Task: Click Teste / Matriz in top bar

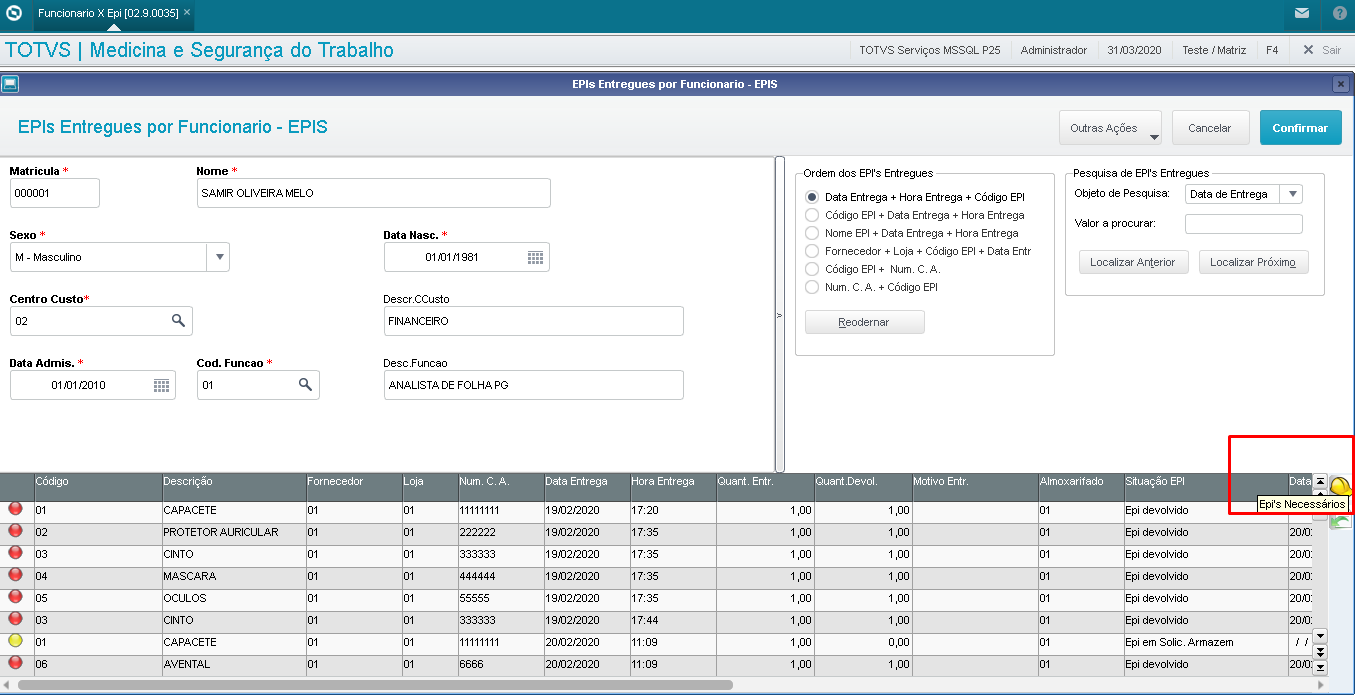Action: click(x=1214, y=50)
